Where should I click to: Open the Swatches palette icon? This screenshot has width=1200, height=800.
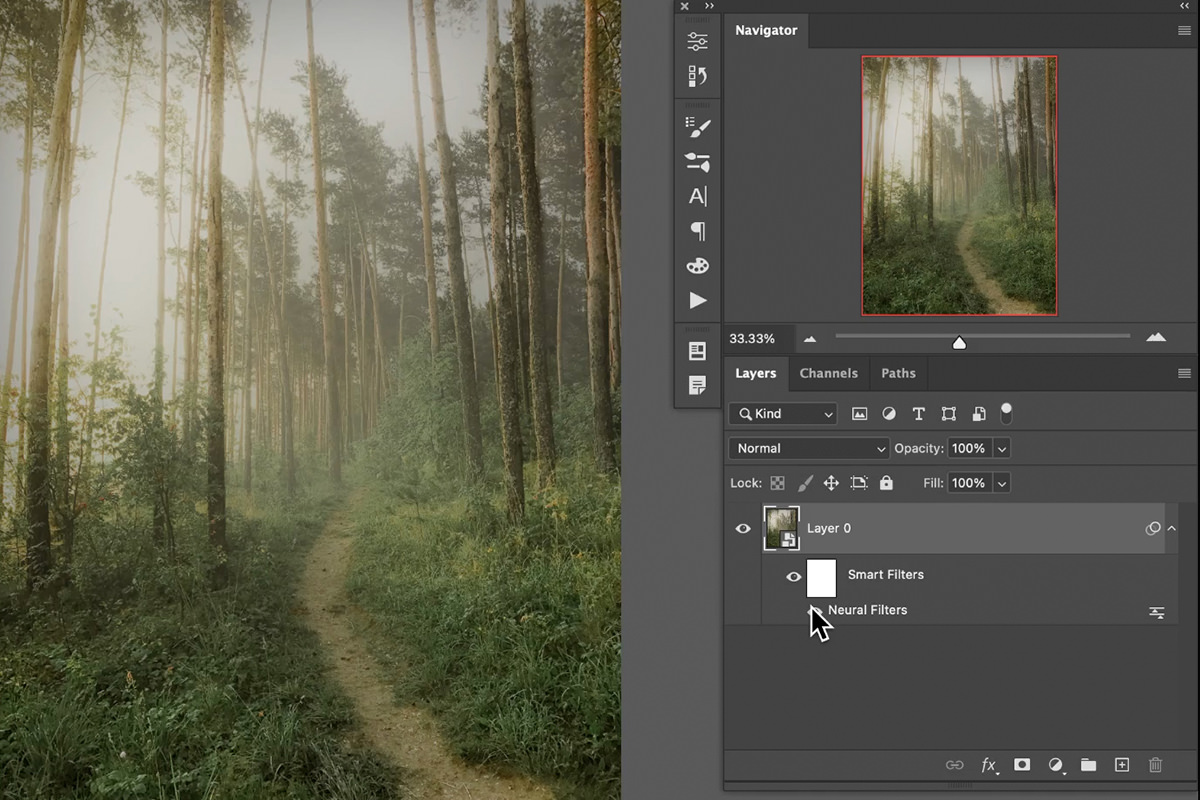click(698, 266)
